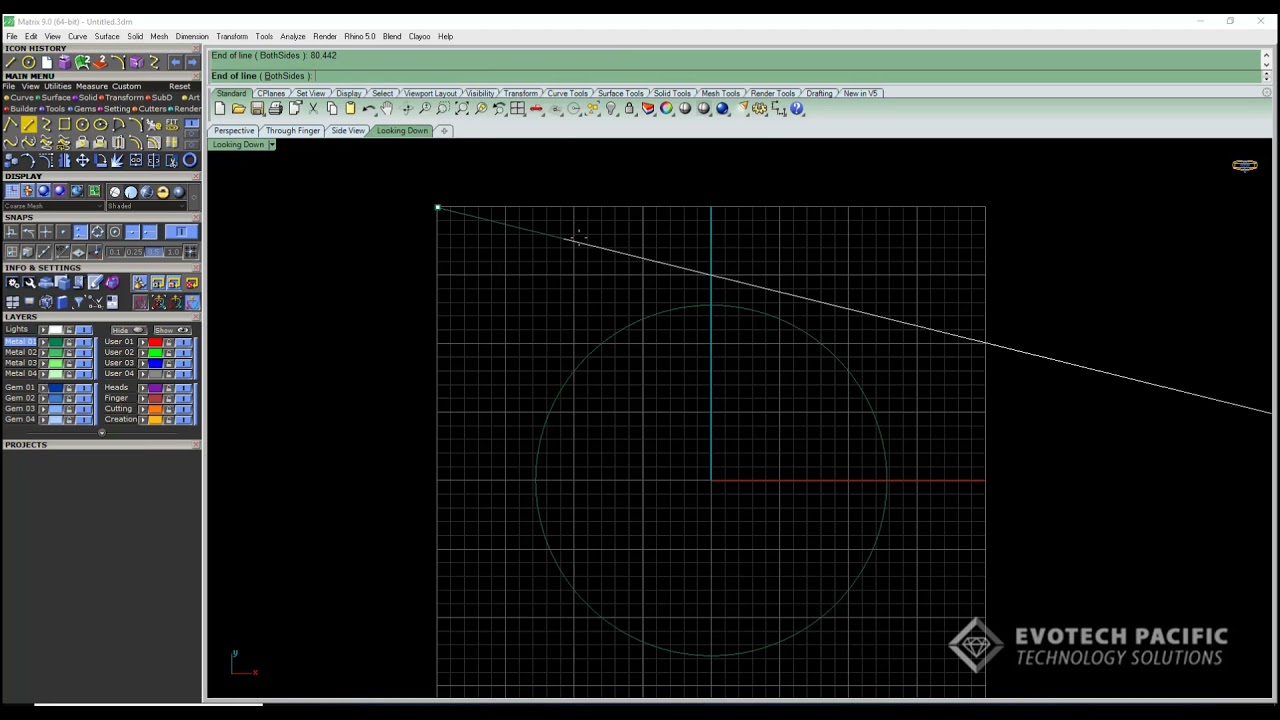
Task: Open the Drafting toolbar tab
Action: 819,93
